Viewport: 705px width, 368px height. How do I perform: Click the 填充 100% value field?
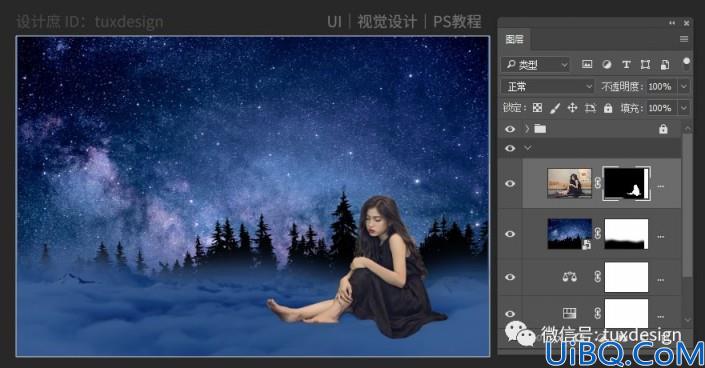tap(661, 108)
